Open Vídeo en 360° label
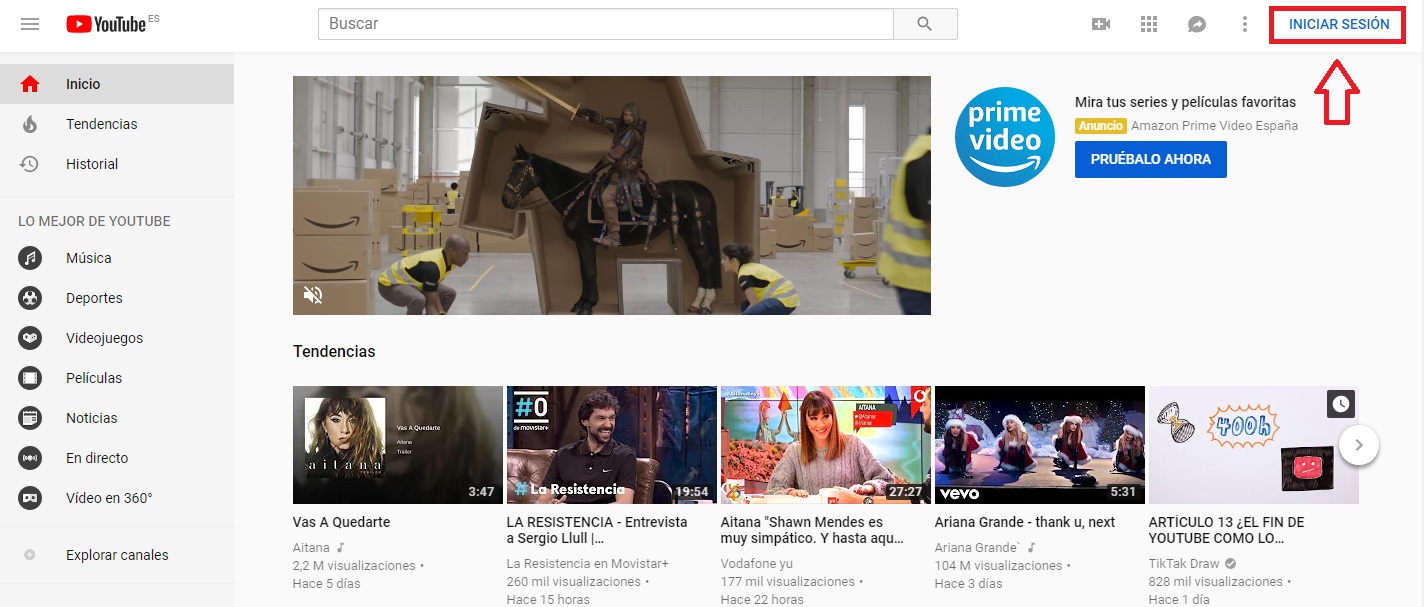This screenshot has width=1424, height=607. pos(109,498)
